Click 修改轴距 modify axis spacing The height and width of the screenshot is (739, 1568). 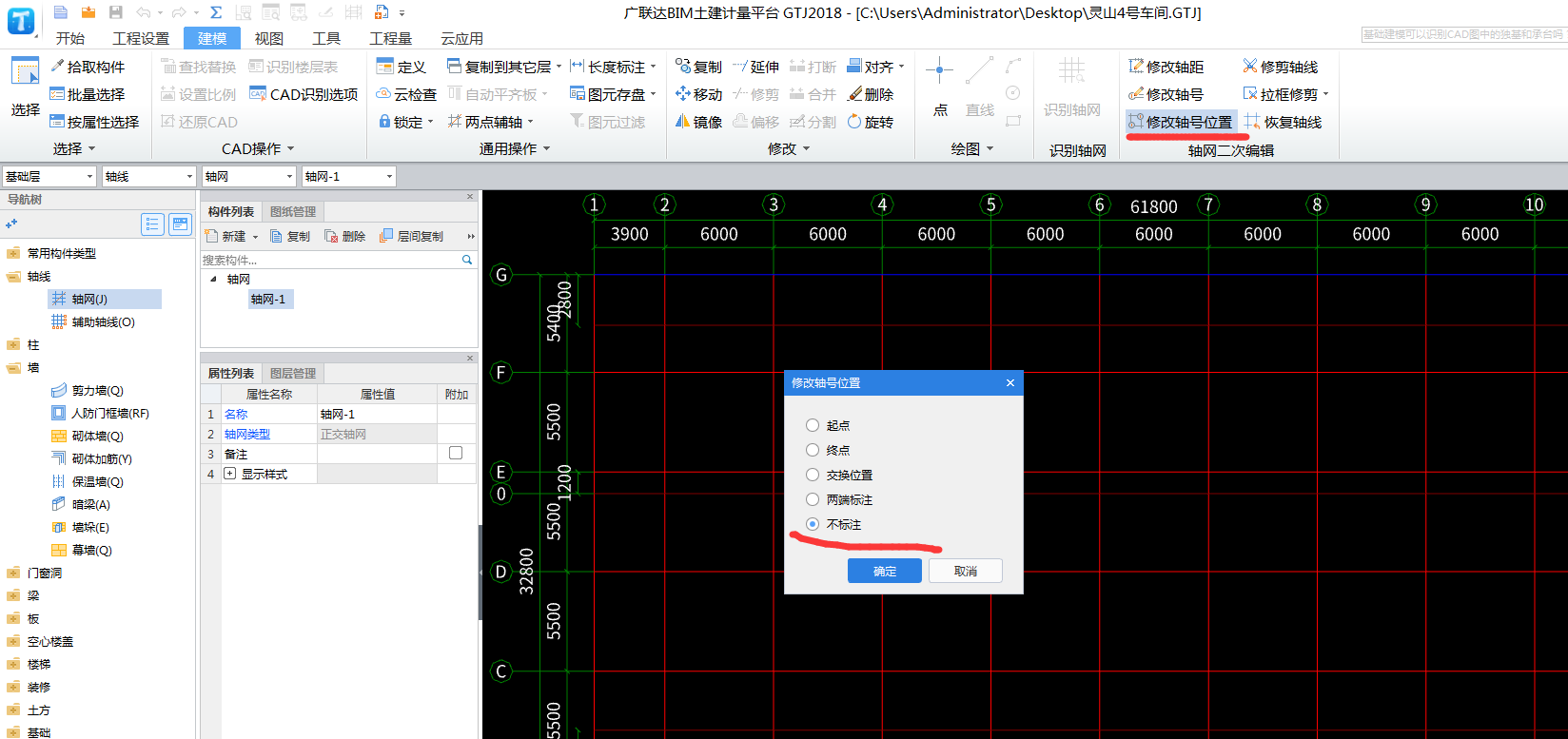coord(1166,67)
